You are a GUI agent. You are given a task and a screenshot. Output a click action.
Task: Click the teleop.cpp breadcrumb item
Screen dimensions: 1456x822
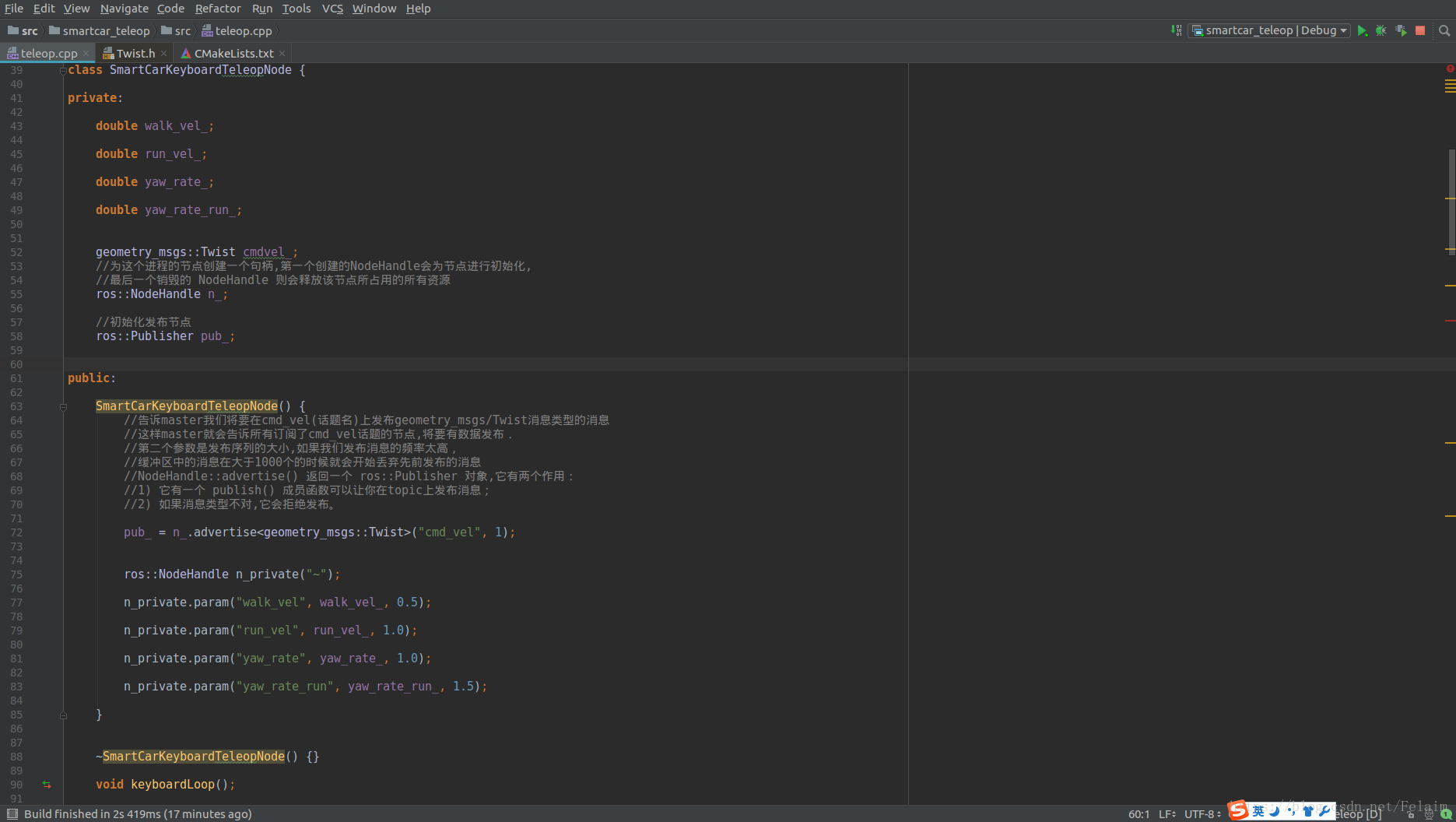click(237, 31)
